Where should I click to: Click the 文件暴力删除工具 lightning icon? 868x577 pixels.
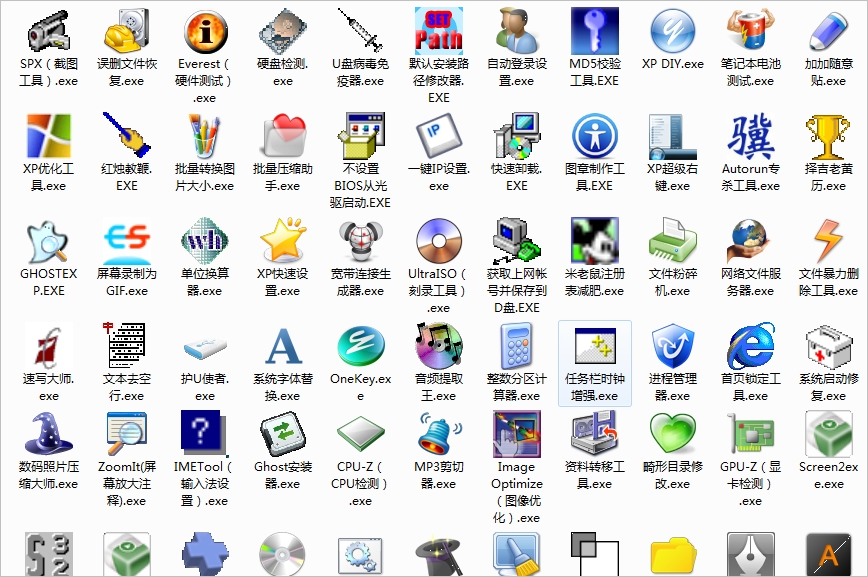pyautogui.click(x=828, y=240)
